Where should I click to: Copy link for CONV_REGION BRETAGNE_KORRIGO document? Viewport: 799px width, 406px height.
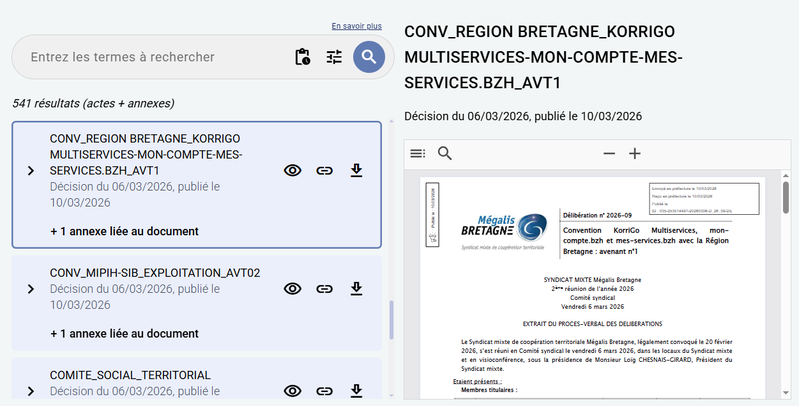324,171
